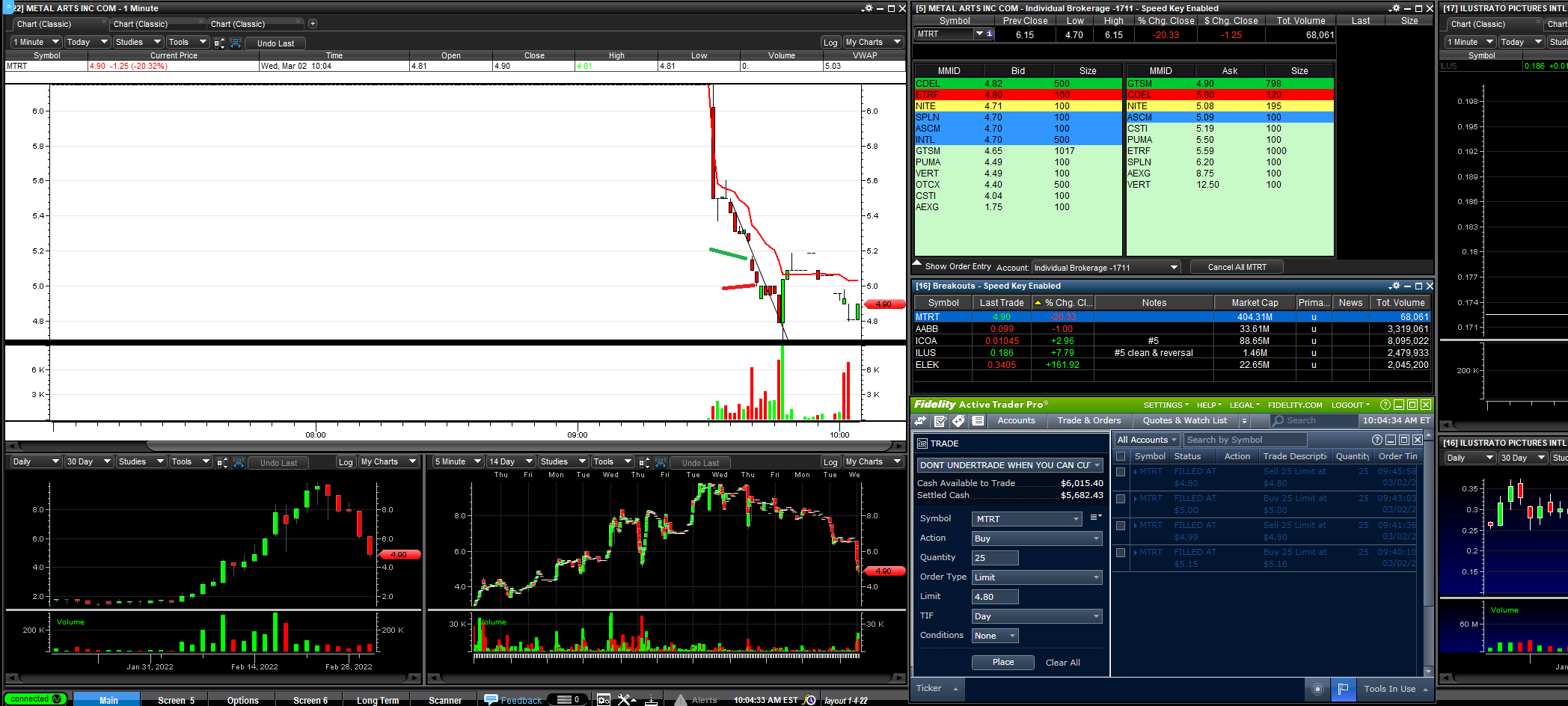Click the info icon next to MTRT symbol box
This screenshot has height=706, width=1568.
tap(990, 34)
